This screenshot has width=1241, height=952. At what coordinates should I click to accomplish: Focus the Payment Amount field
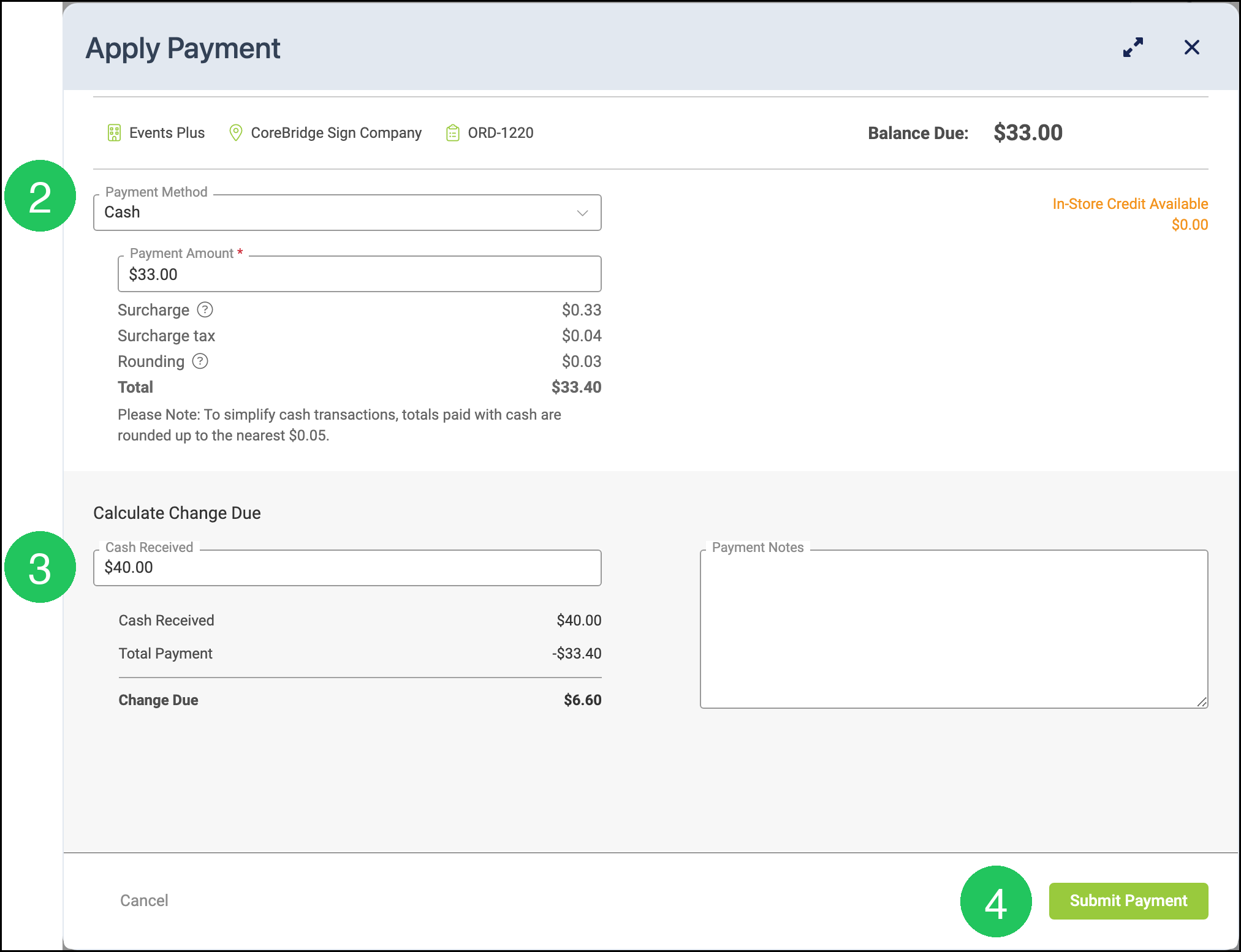tap(359, 274)
